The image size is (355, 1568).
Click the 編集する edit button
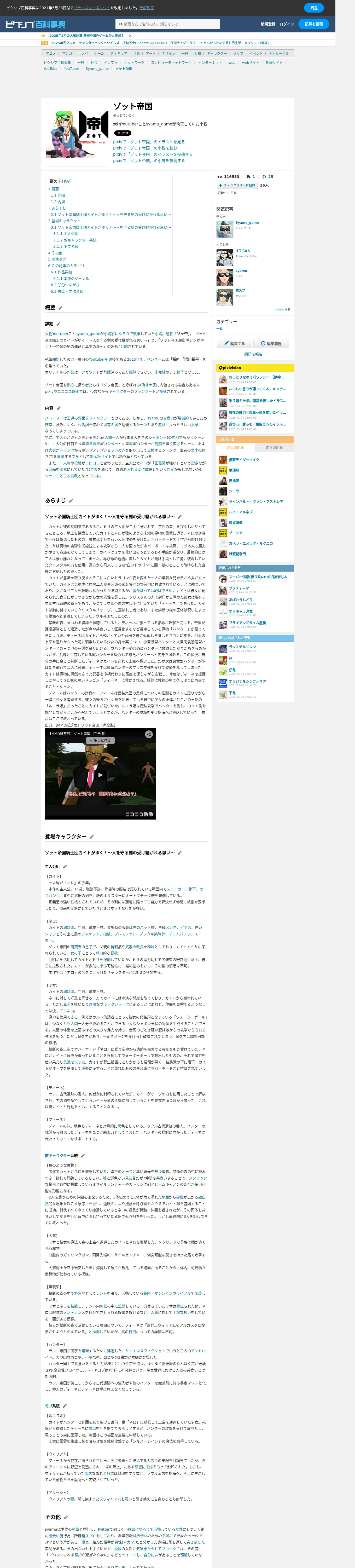point(234,343)
